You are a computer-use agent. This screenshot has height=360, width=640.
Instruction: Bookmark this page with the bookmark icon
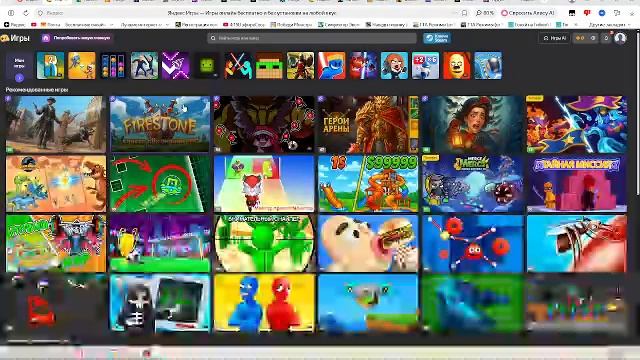coord(464,13)
